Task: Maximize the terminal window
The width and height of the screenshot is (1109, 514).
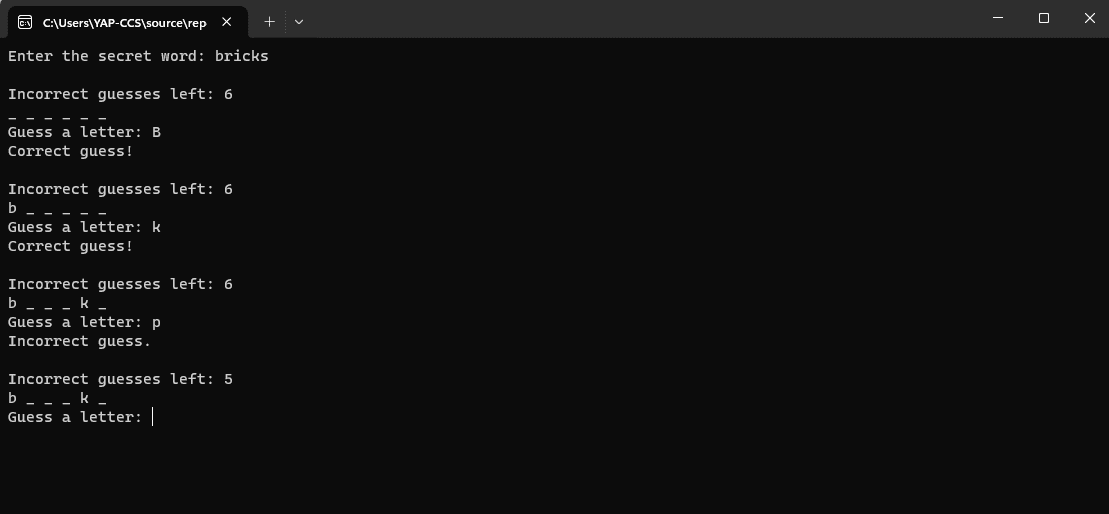Action: point(1043,18)
